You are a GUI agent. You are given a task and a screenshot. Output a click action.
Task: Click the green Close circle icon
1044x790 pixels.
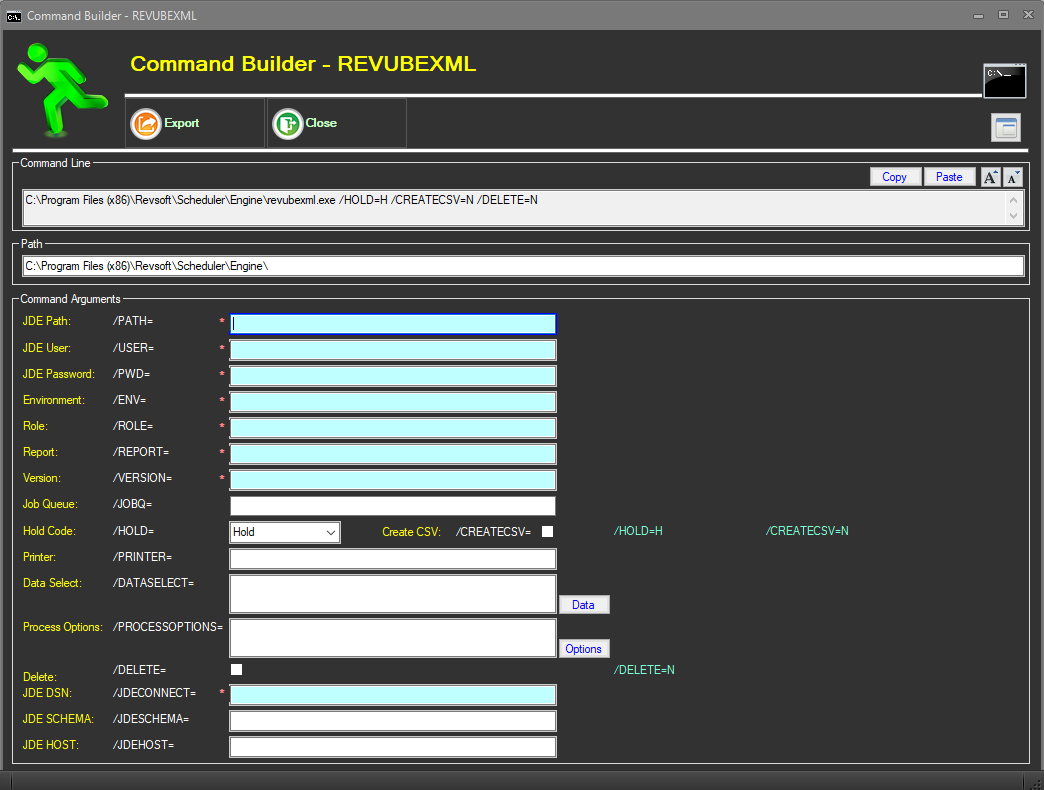[x=286, y=122]
